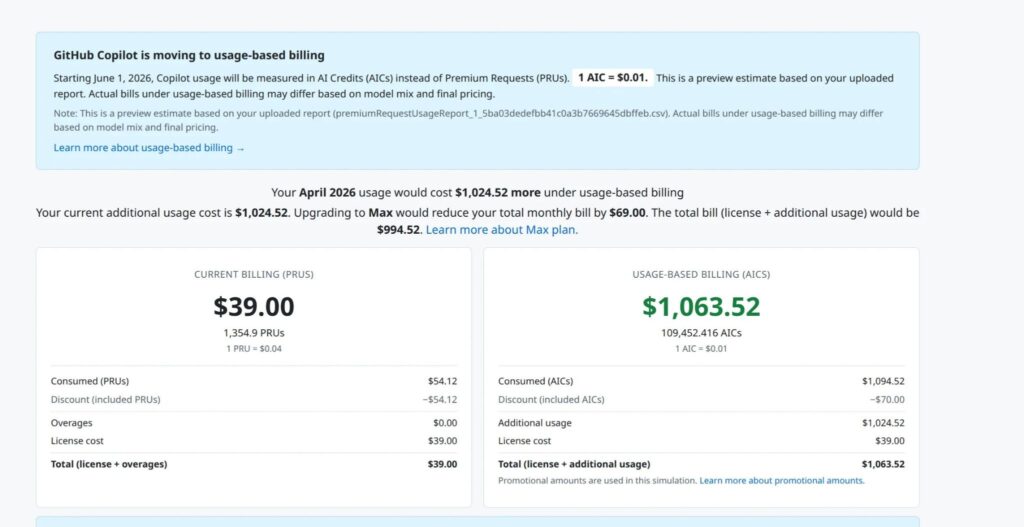This screenshot has width=1024, height=527.
Task: Click 'Total (license + additional usage)' row label
Action: (574, 464)
